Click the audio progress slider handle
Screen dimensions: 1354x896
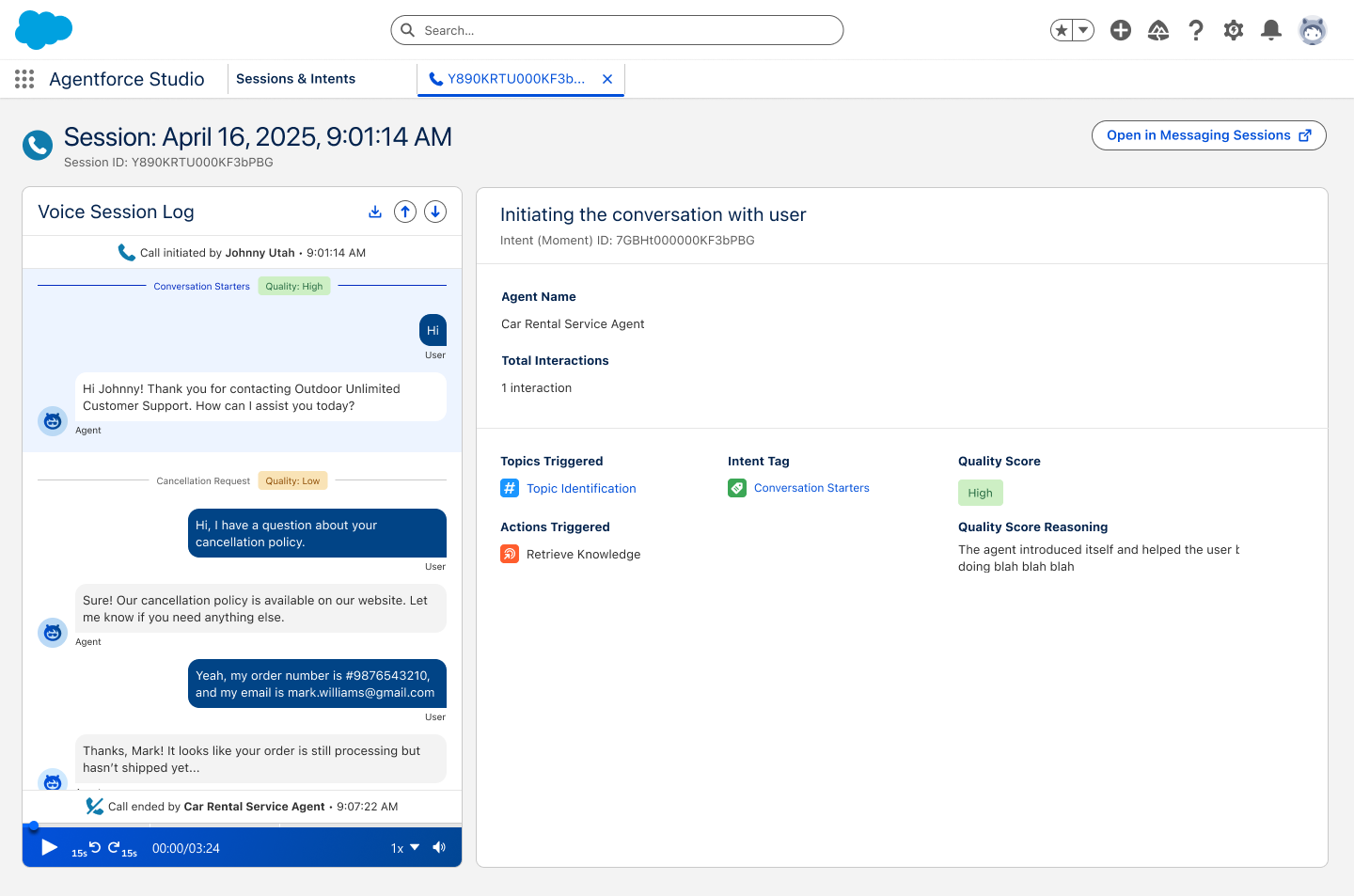34,826
